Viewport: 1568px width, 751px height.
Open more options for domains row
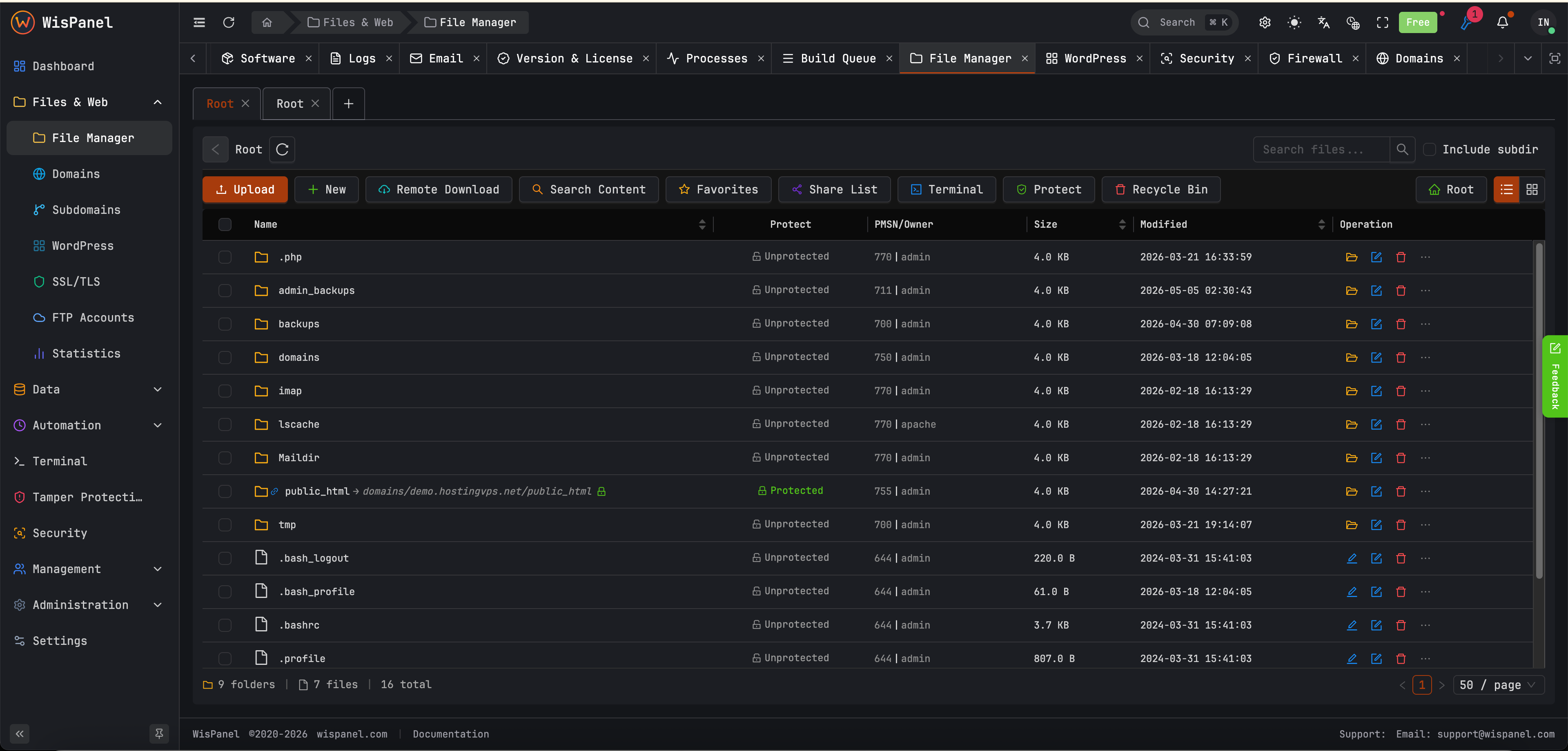1425,357
